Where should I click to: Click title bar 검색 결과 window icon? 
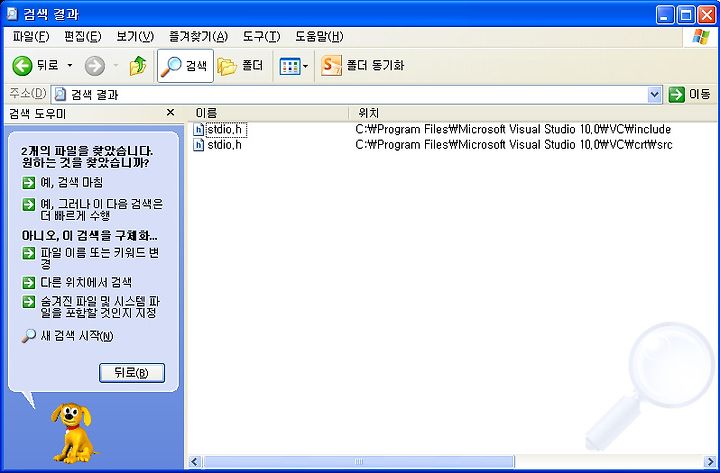(x=11, y=14)
